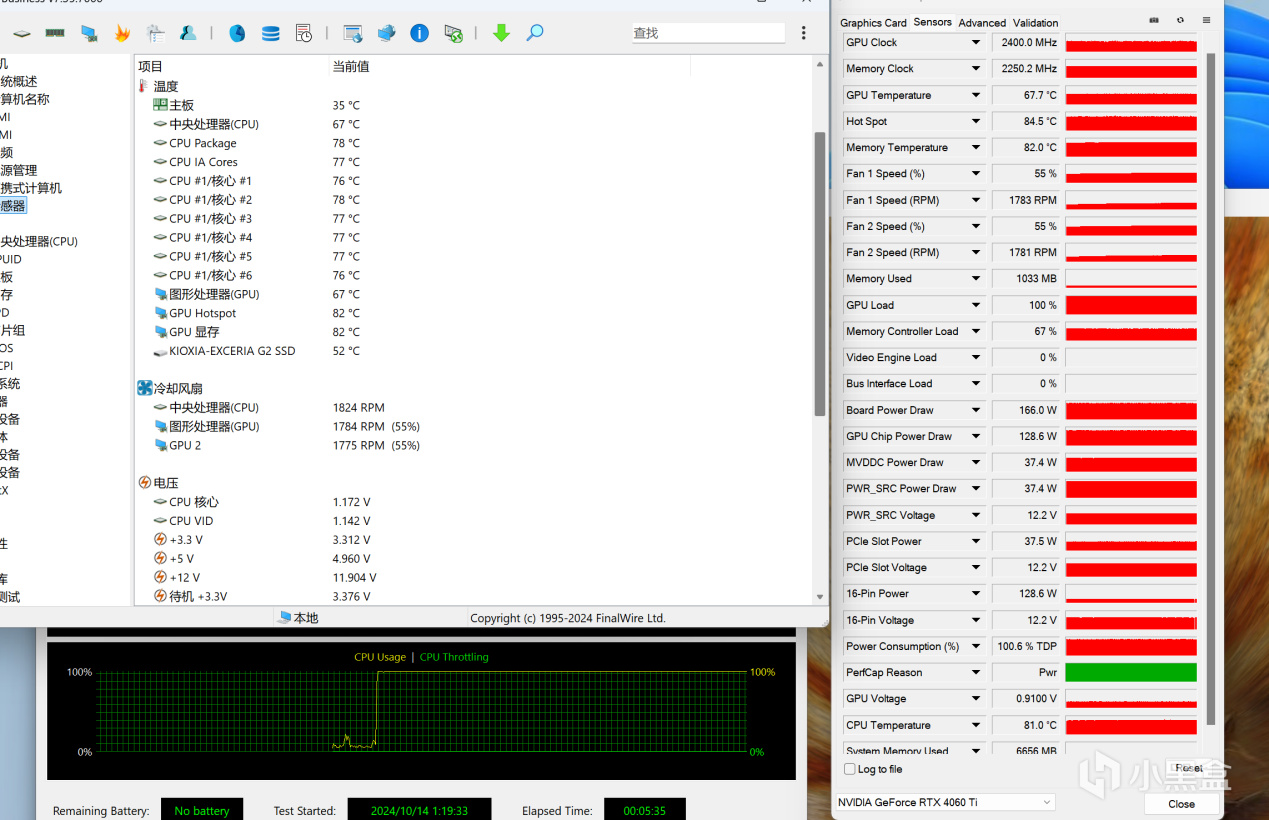Open the GPU Temperature sensor dropdown

pyautogui.click(x=976, y=95)
